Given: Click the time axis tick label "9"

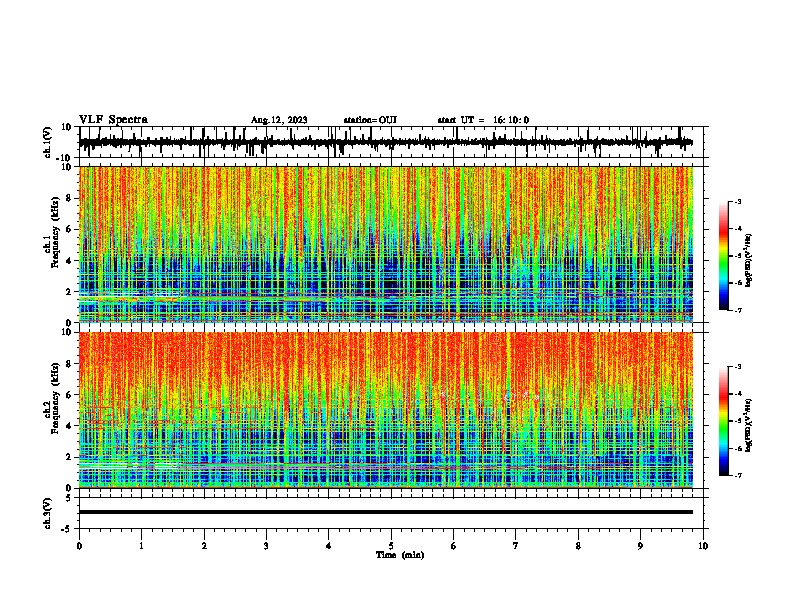Looking at the screenshot, I should pos(640,546).
